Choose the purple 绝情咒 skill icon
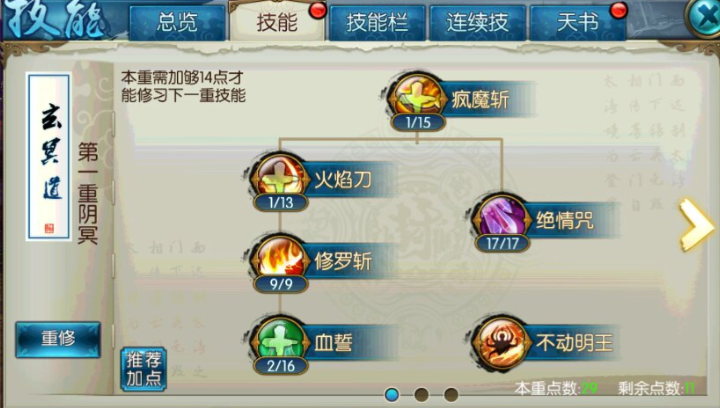This screenshot has width=720, height=408. point(501,217)
